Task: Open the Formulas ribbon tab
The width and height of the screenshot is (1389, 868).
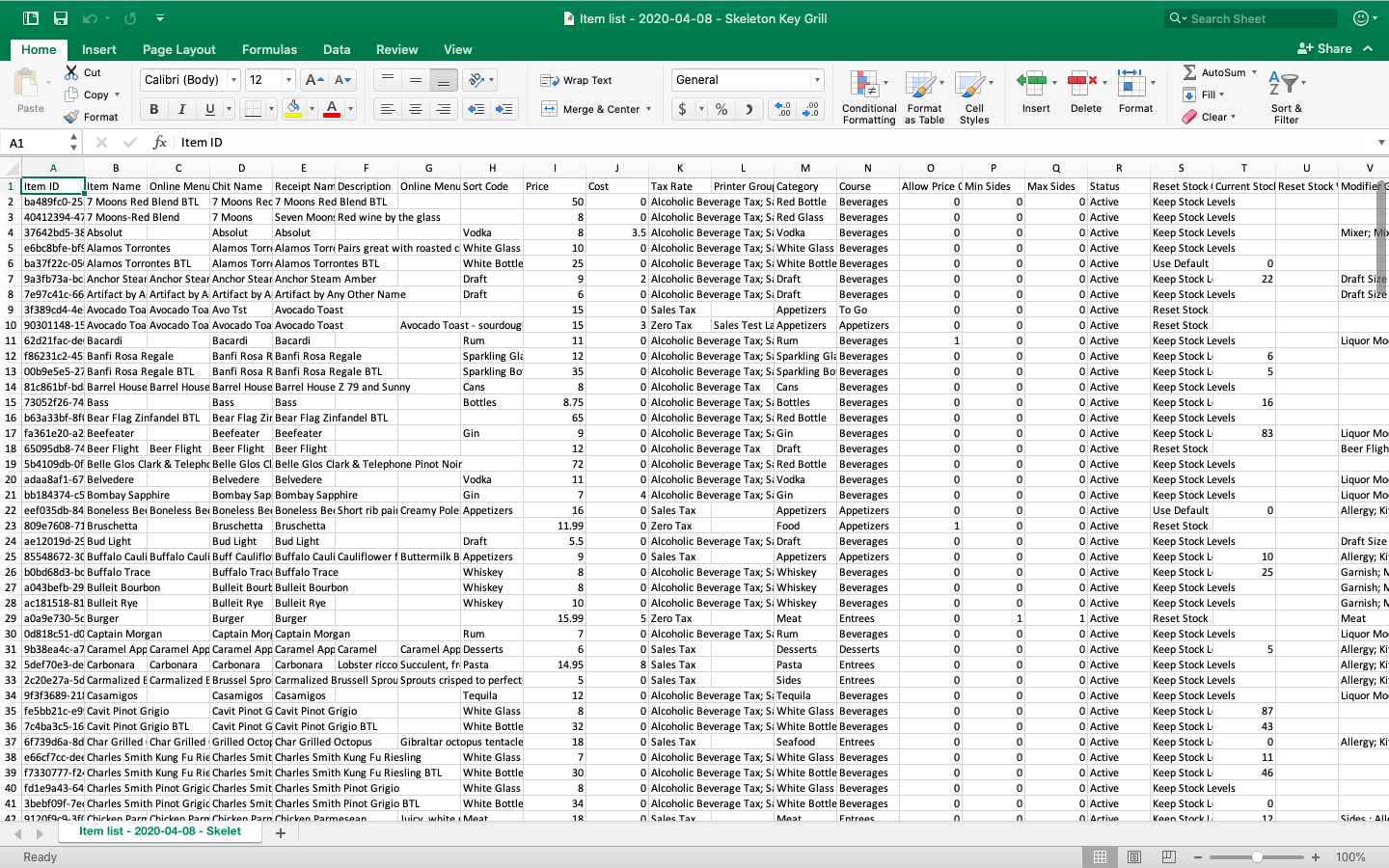Action: coord(269,49)
